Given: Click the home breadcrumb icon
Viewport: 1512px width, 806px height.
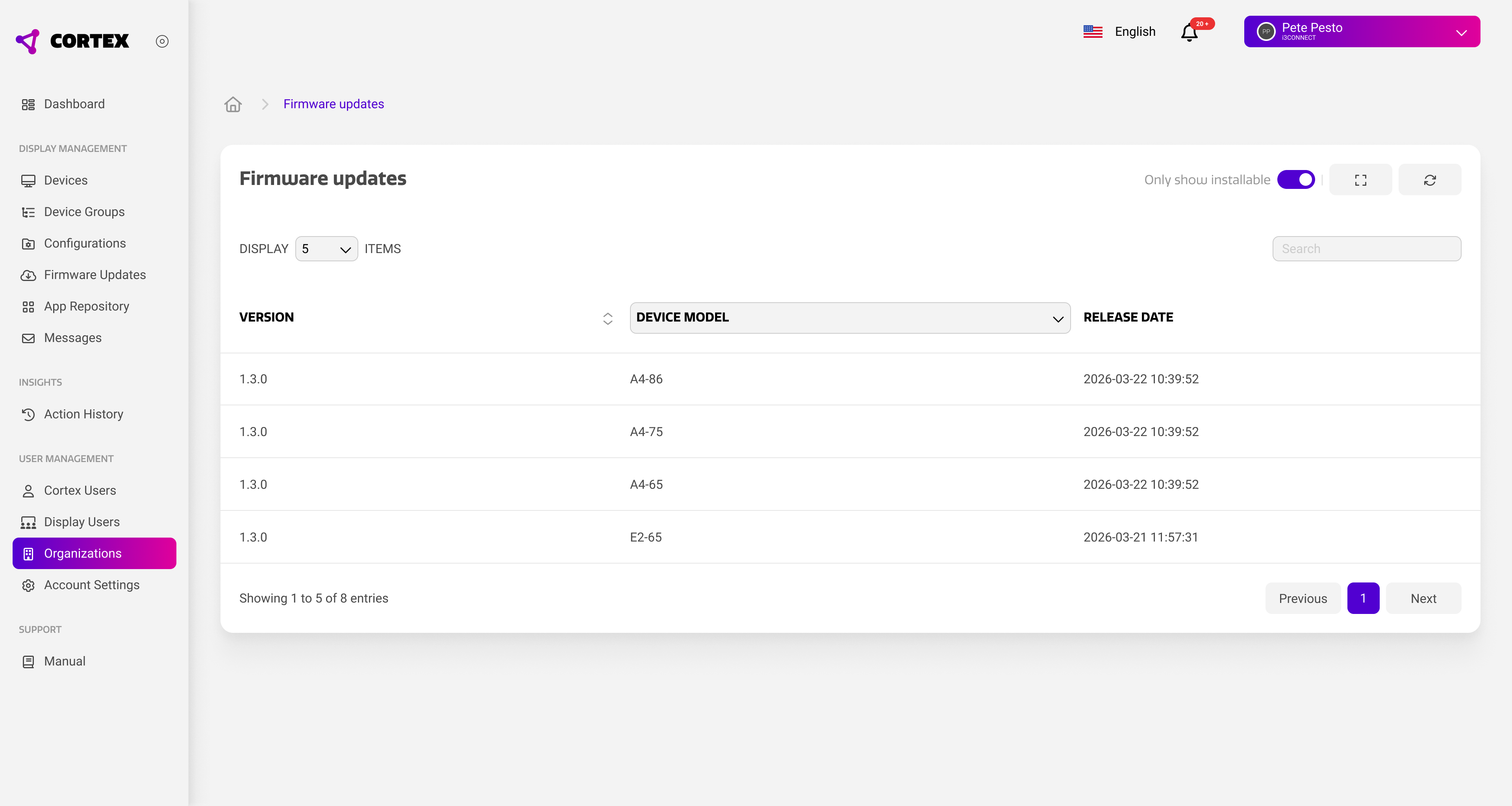Looking at the screenshot, I should coord(233,104).
